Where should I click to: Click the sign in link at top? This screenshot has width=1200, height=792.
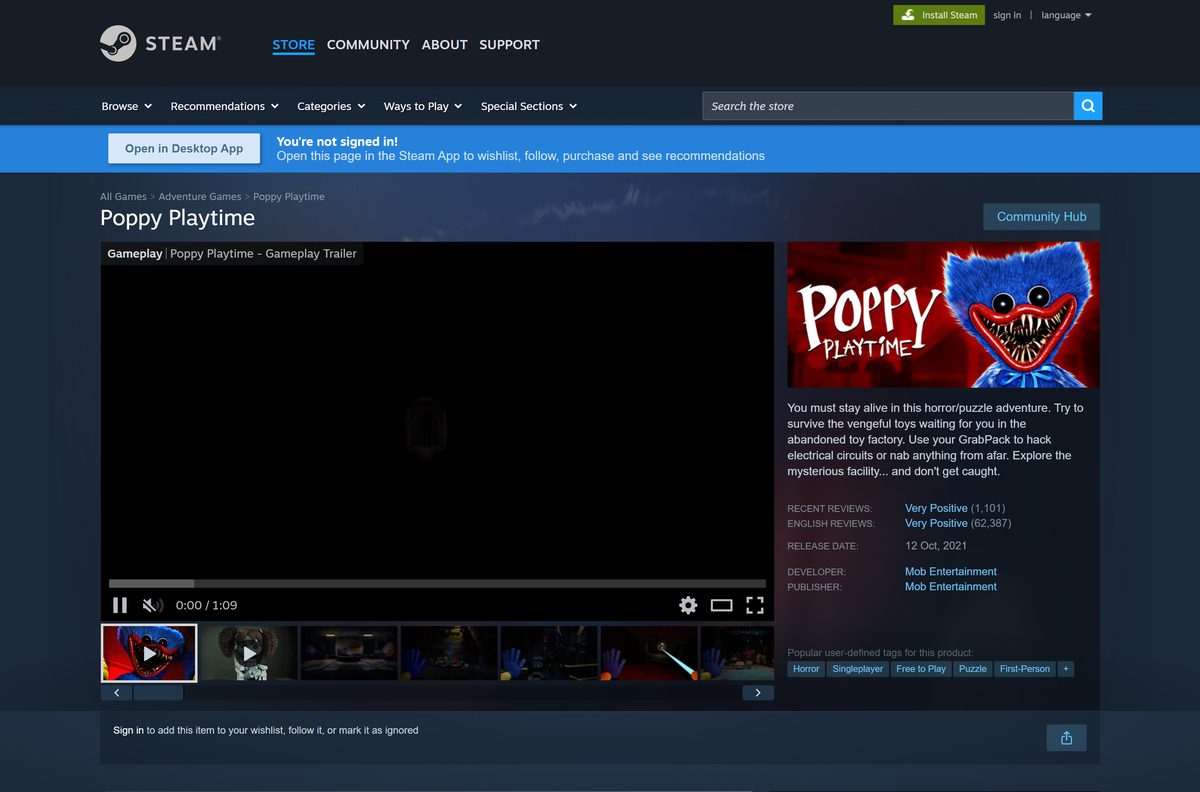1007,15
